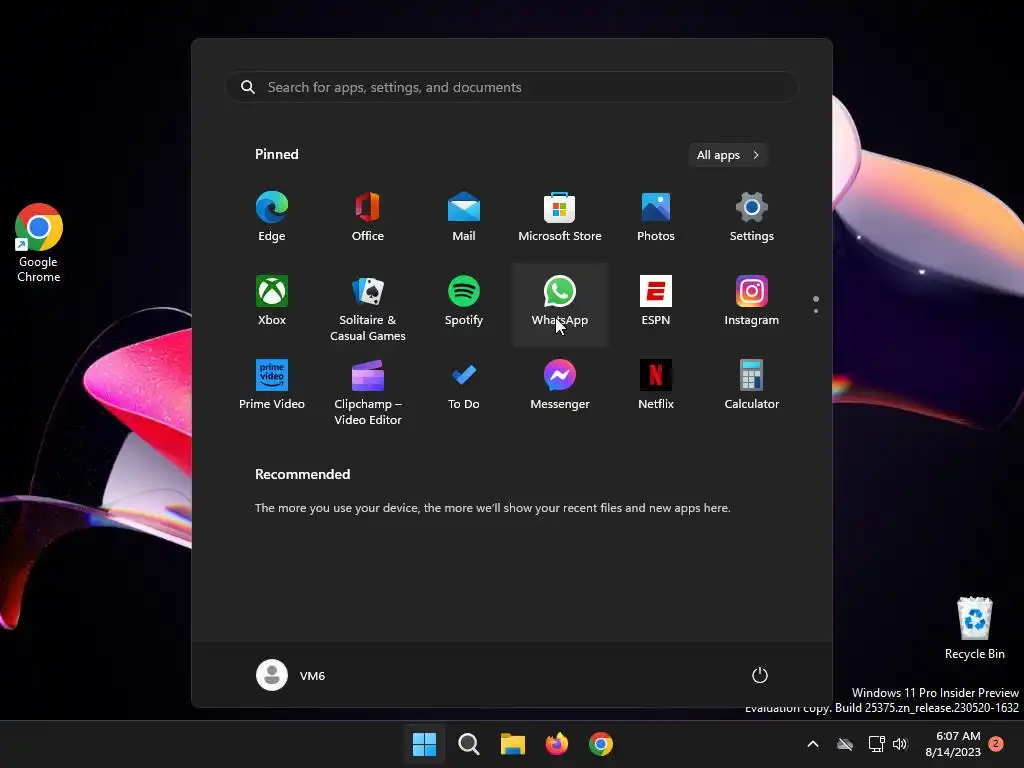Open Microsoft Store
Viewport: 1024px width, 768px height.
tap(560, 217)
